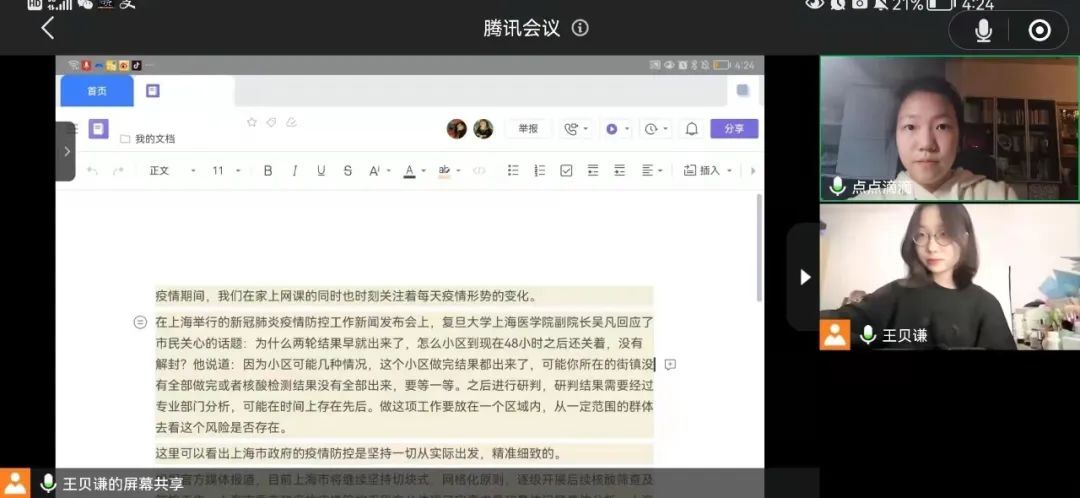Screen dimensions: 1080x498
Task: Click the 分享 share button
Action: [x=734, y=129]
